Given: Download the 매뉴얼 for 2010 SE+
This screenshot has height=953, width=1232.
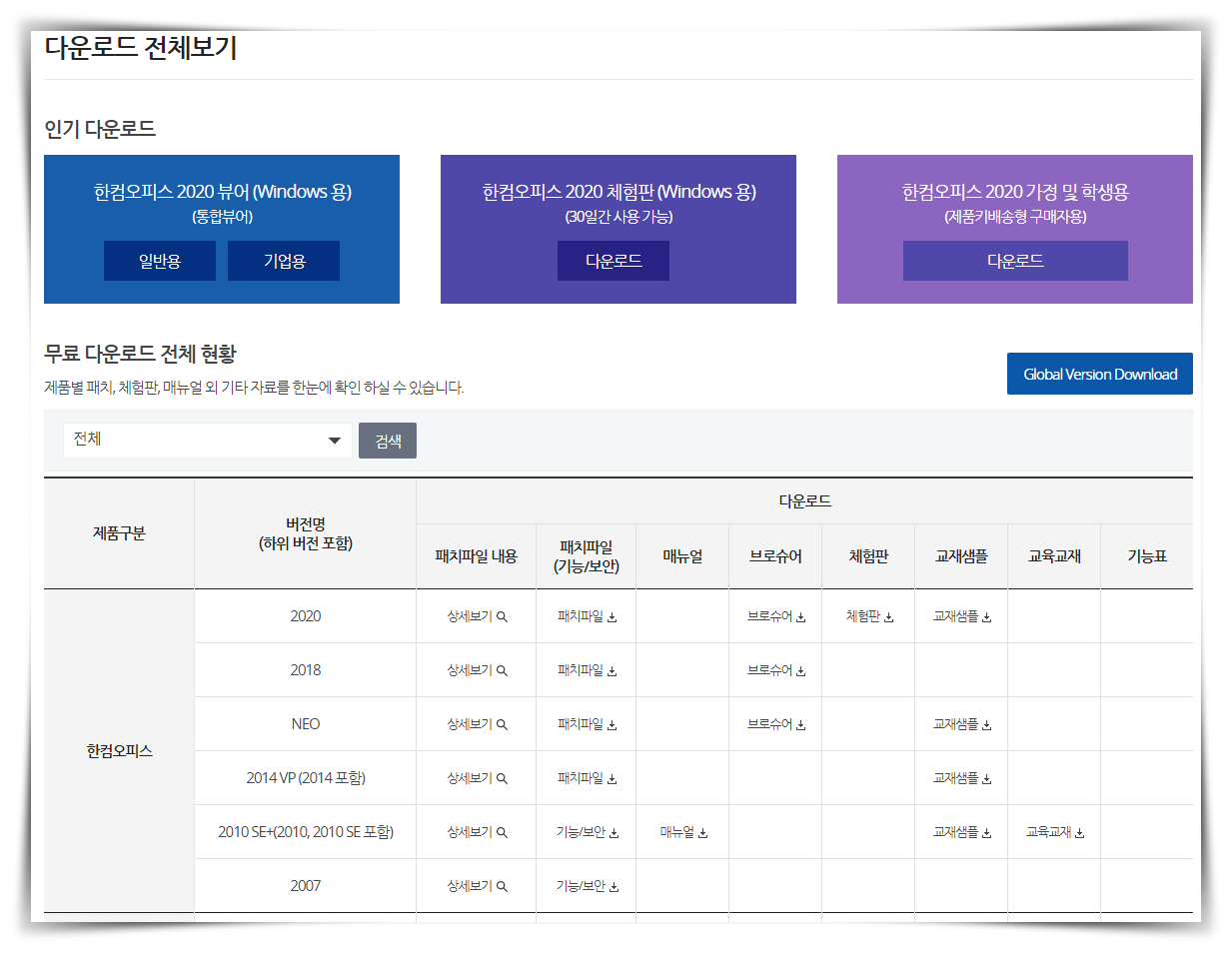Looking at the screenshot, I should pyautogui.click(x=682, y=831).
